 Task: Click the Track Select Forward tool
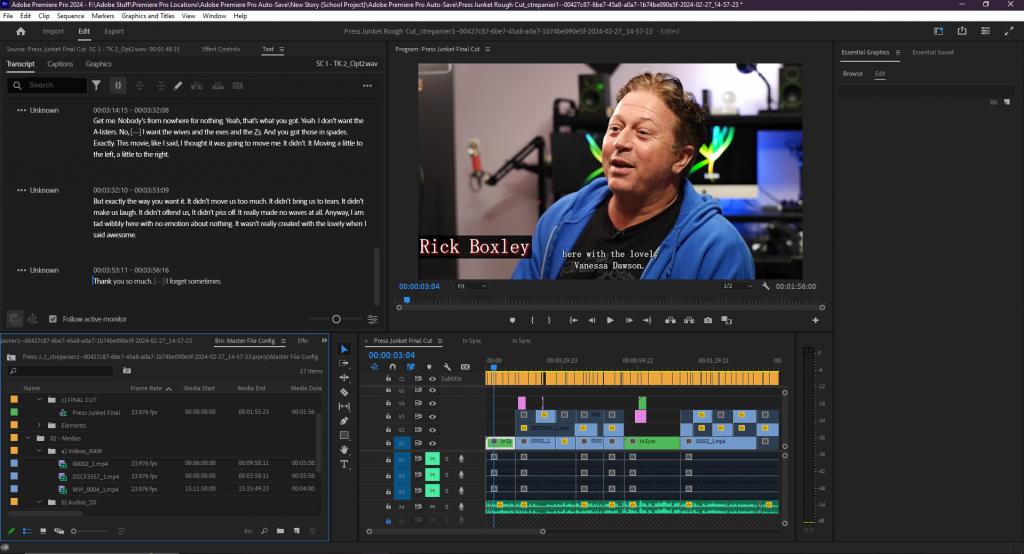coord(345,363)
